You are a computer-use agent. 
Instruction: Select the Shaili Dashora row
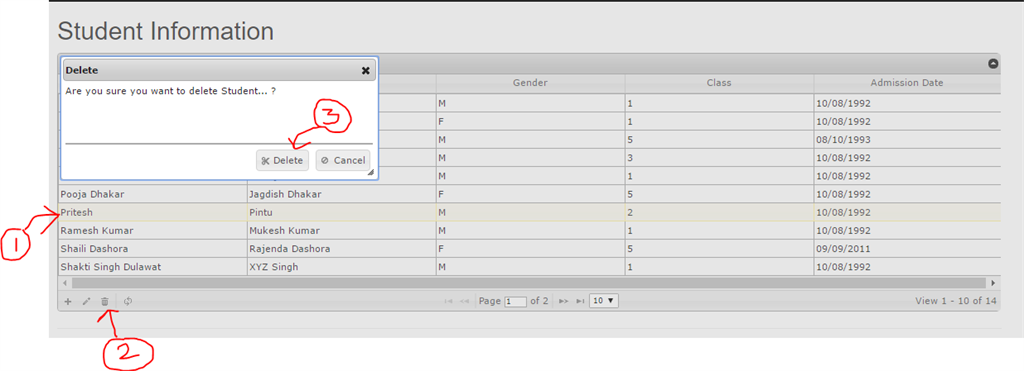pyautogui.click(x=530, y=249)
